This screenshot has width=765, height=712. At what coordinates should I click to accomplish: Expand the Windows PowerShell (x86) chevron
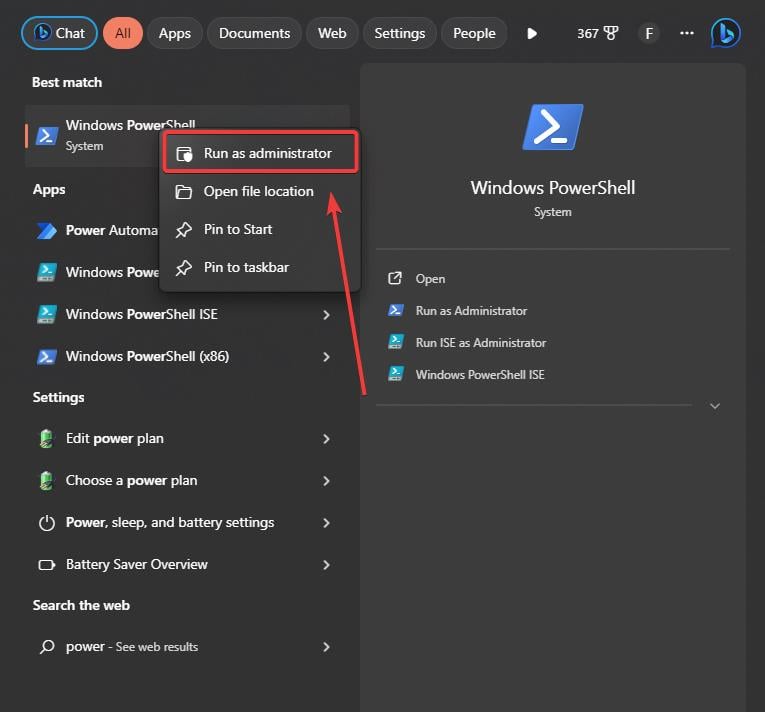tap(326, 357)
